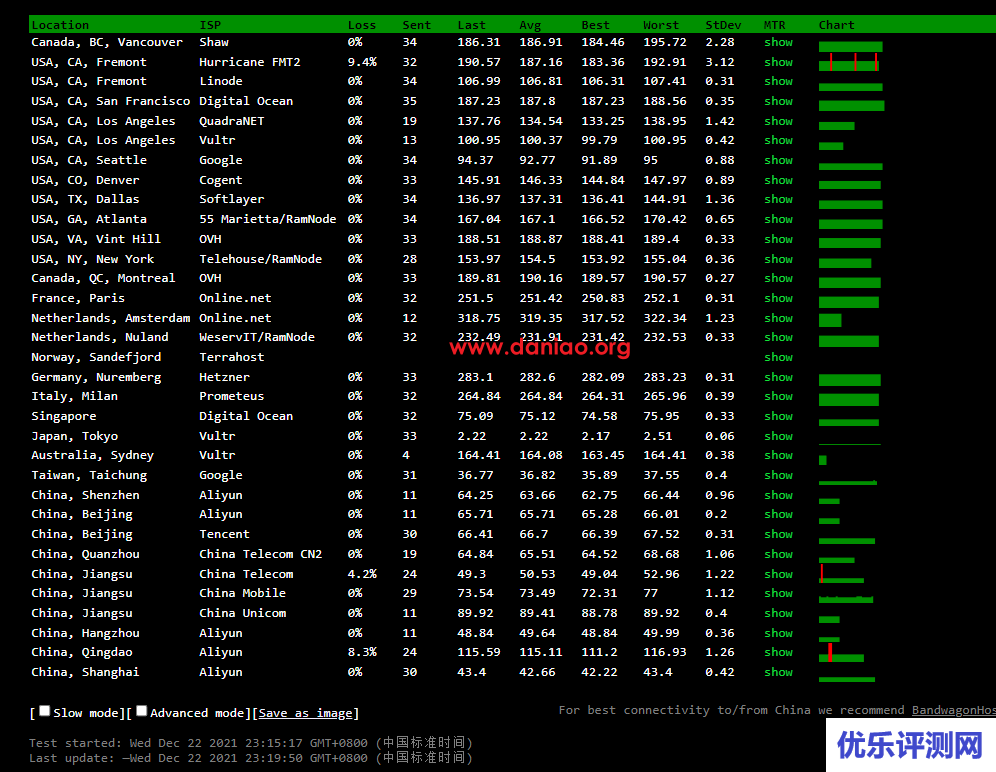Show MTR for Sydney Vultr row

click(778, 455)
